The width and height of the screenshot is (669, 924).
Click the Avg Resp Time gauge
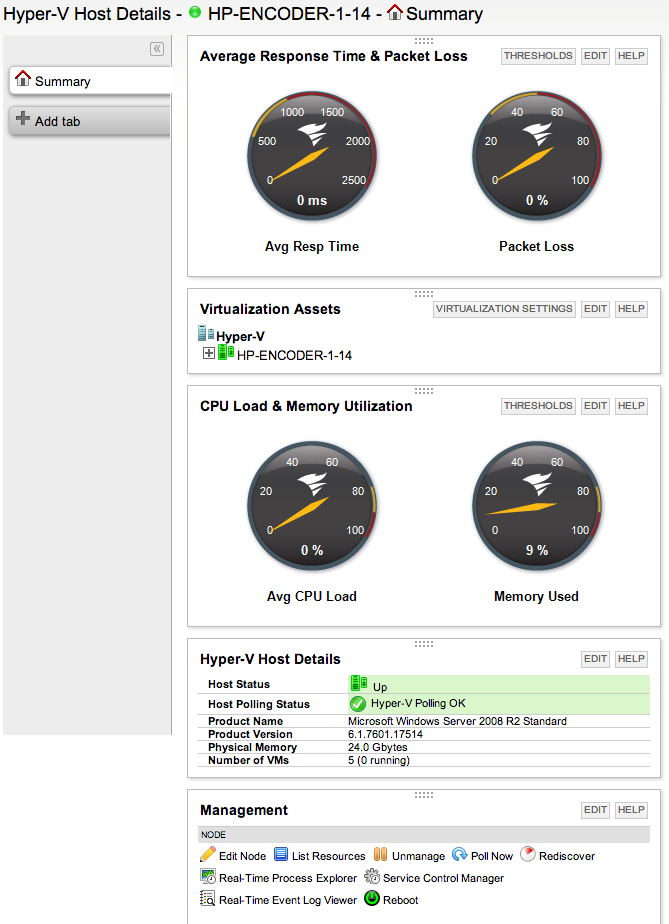click(x=312, y=156)
